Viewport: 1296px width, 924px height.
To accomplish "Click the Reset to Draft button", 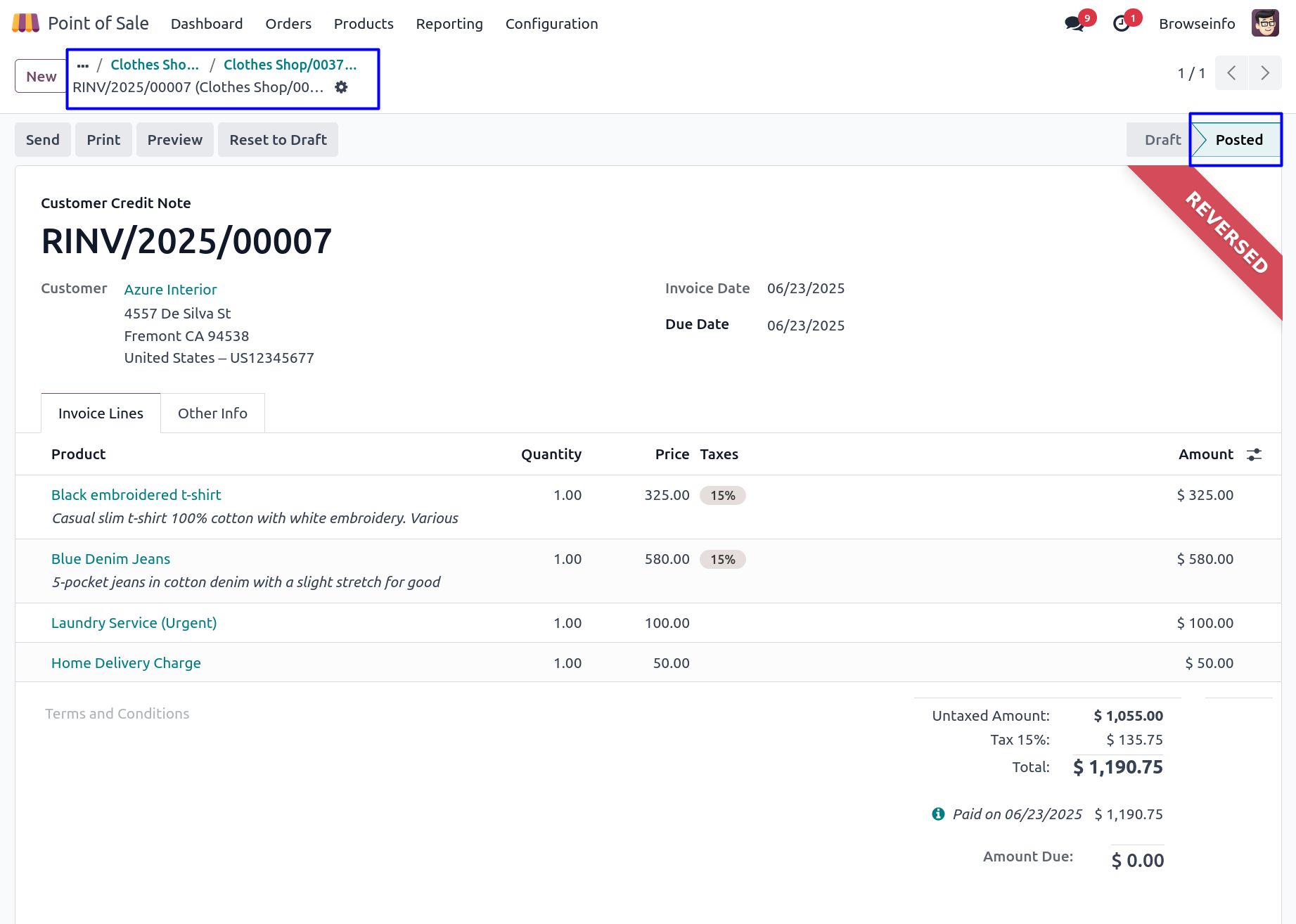I will coord(278,140).
